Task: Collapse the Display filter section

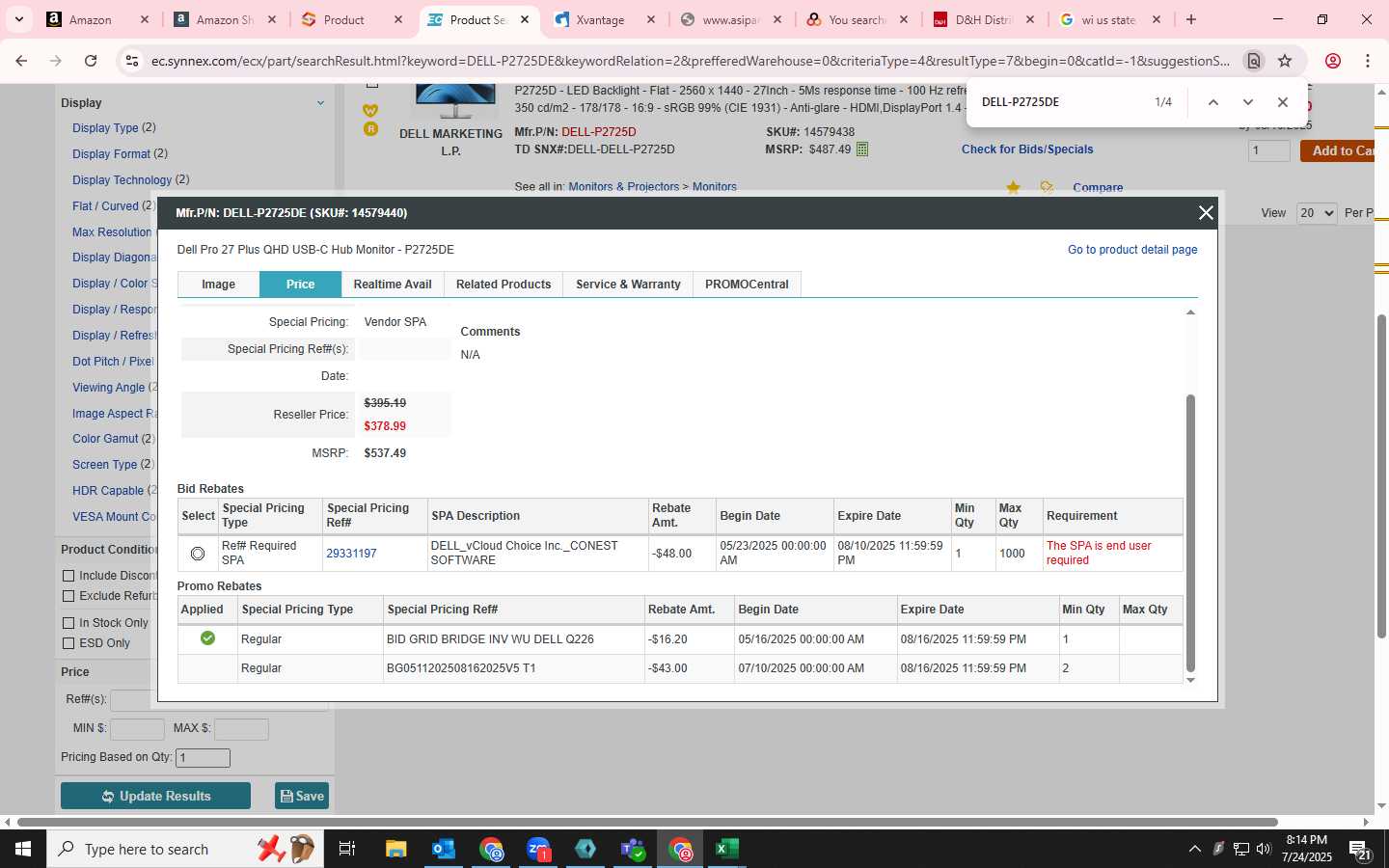Action: [320, 103]
